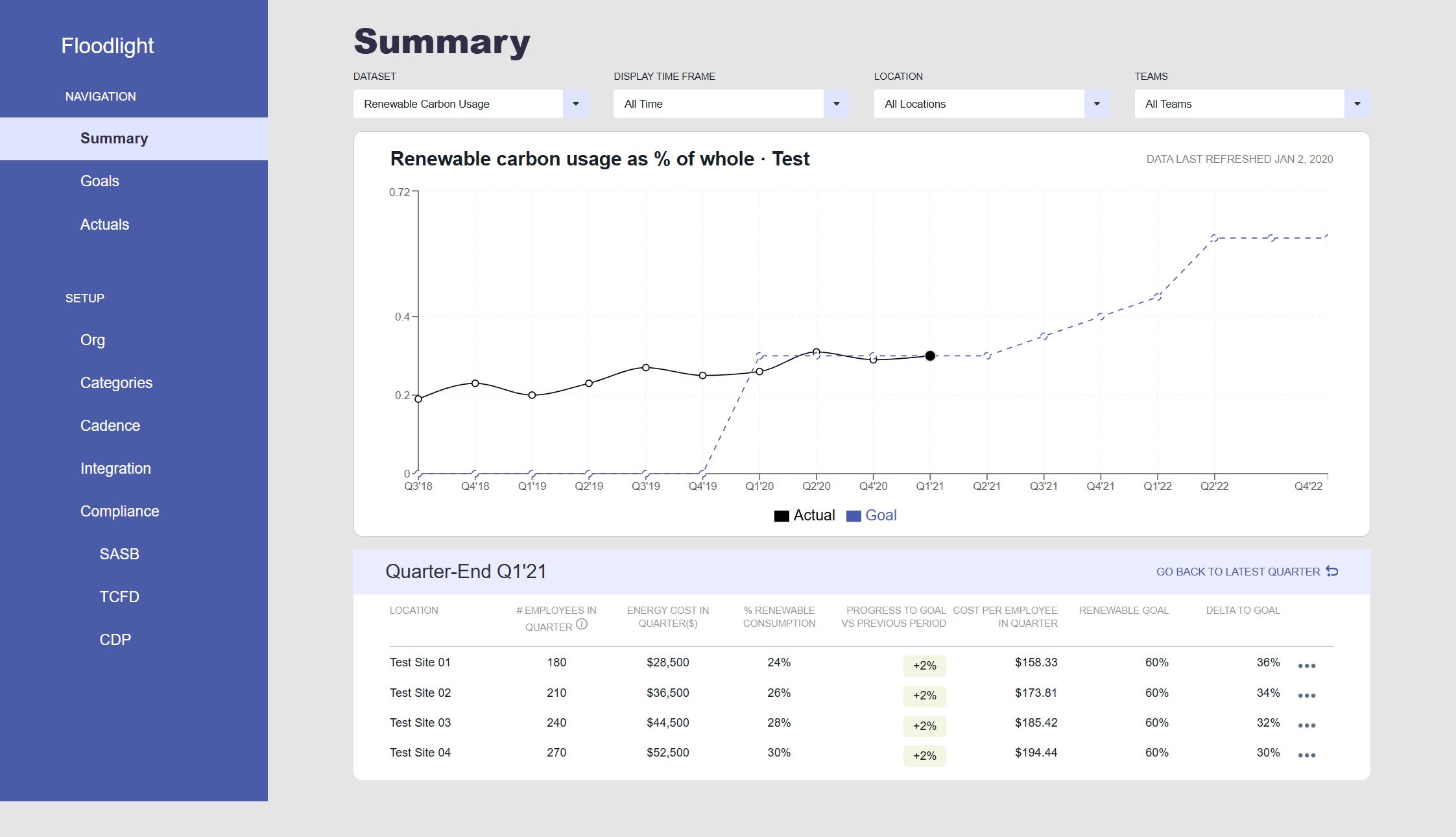Screen dimensions: 1456x837
Task: Click Data Last Refreshed Jan 2, 2020 text
Action: pos(1239,159)
